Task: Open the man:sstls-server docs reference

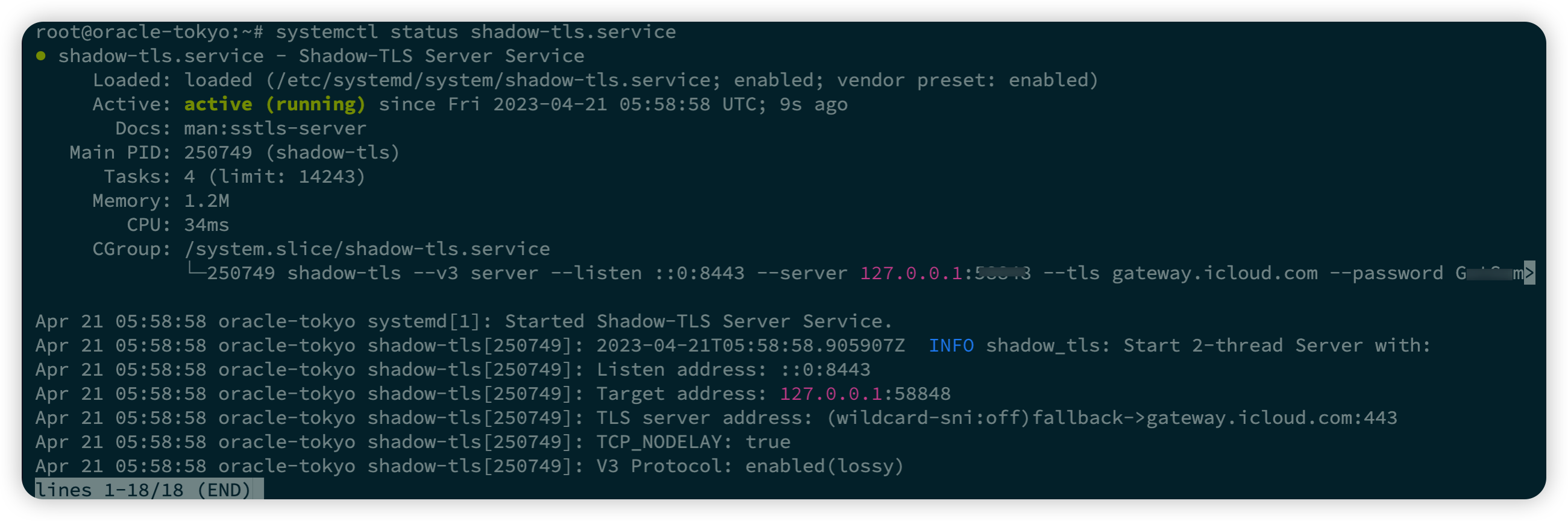Action: 275,128
